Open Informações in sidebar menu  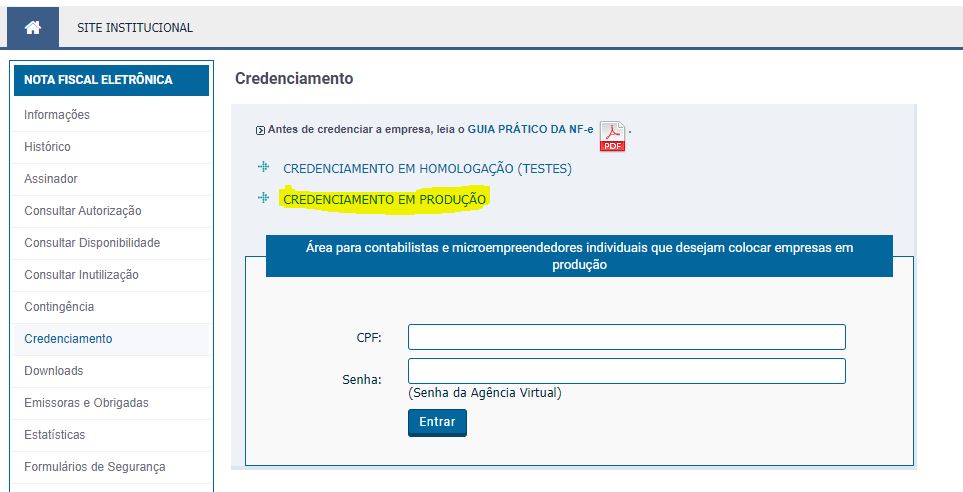[57, 115]
